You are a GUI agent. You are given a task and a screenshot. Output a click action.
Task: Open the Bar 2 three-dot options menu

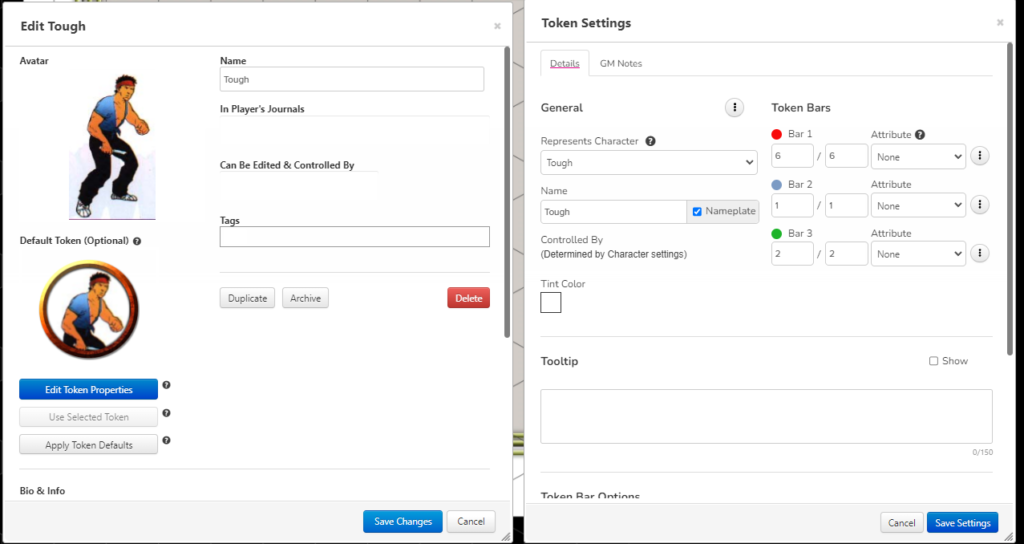click(980, 205)
